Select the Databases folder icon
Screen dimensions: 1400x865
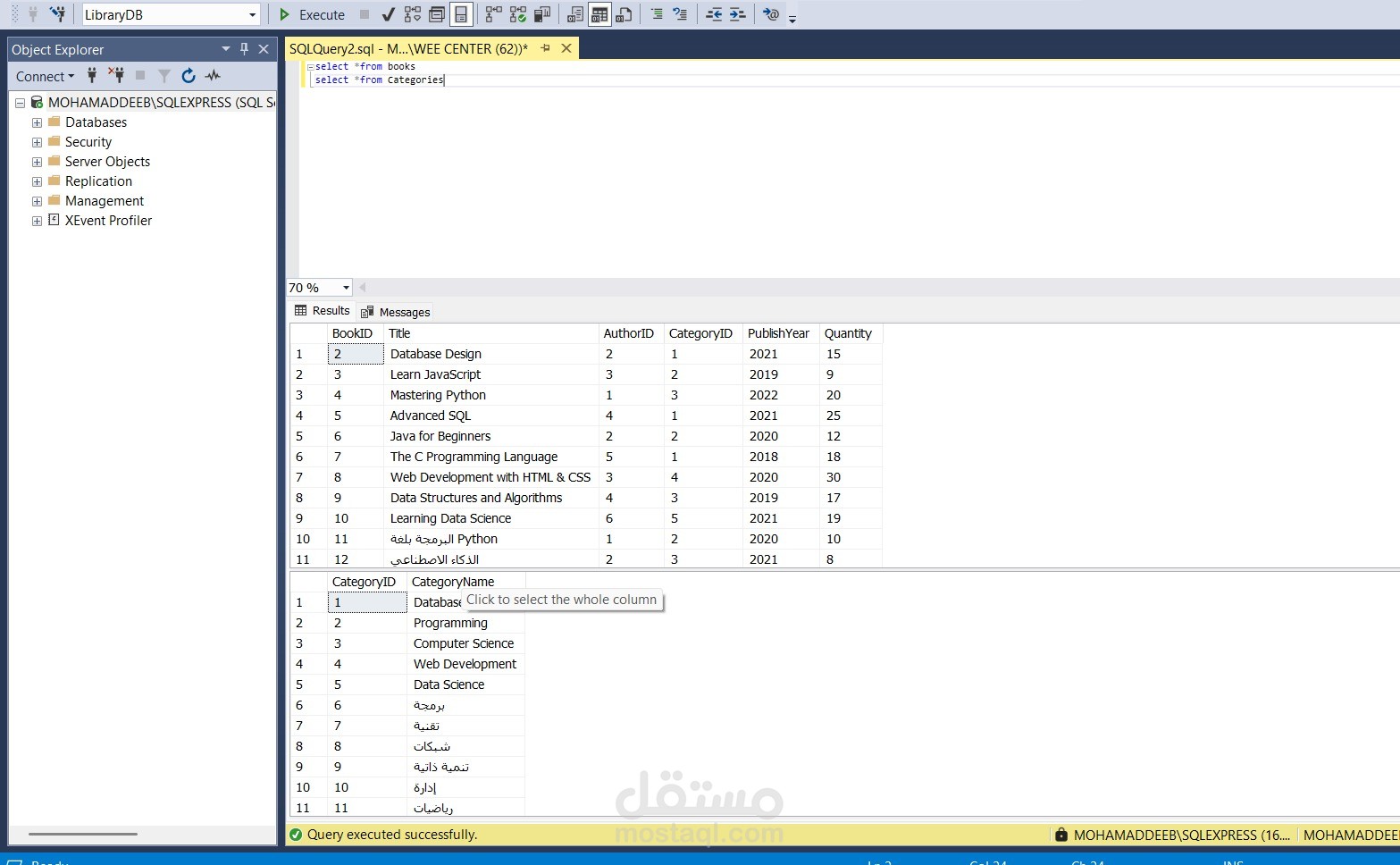point(54,122)
